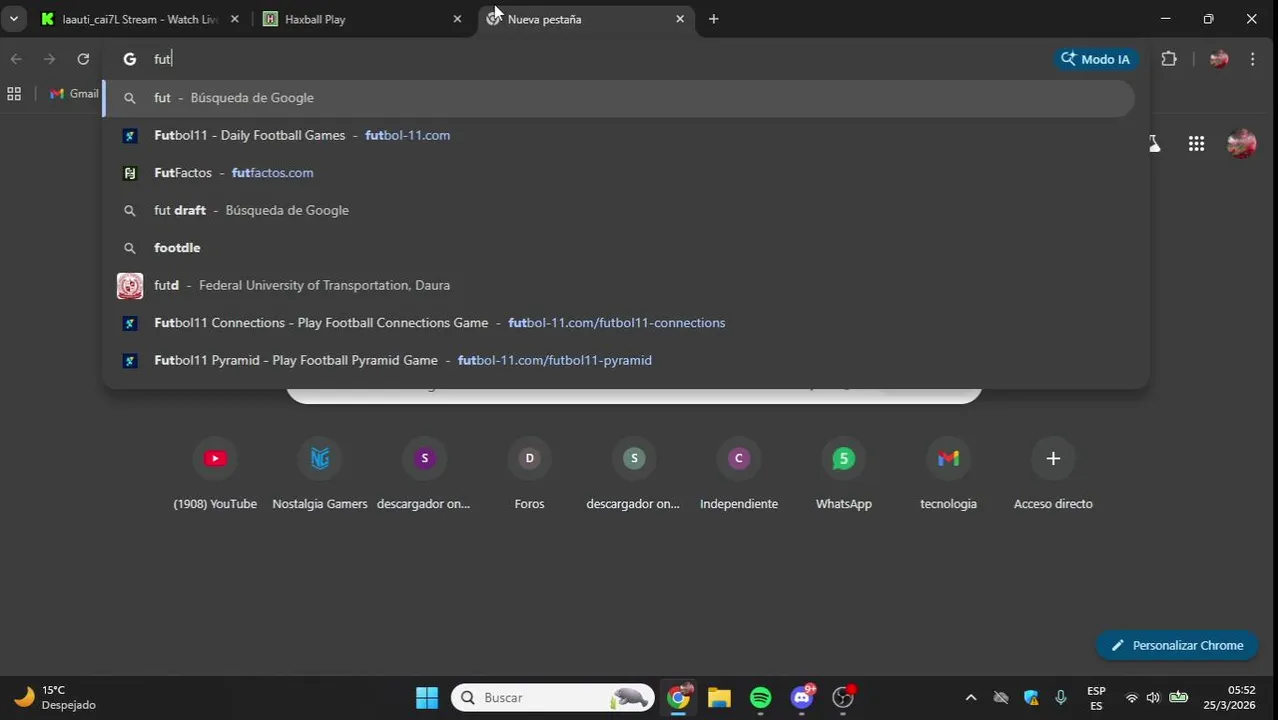Go back with the back arrow
The image size is (1278, 720).
click(x=16, y=59)
